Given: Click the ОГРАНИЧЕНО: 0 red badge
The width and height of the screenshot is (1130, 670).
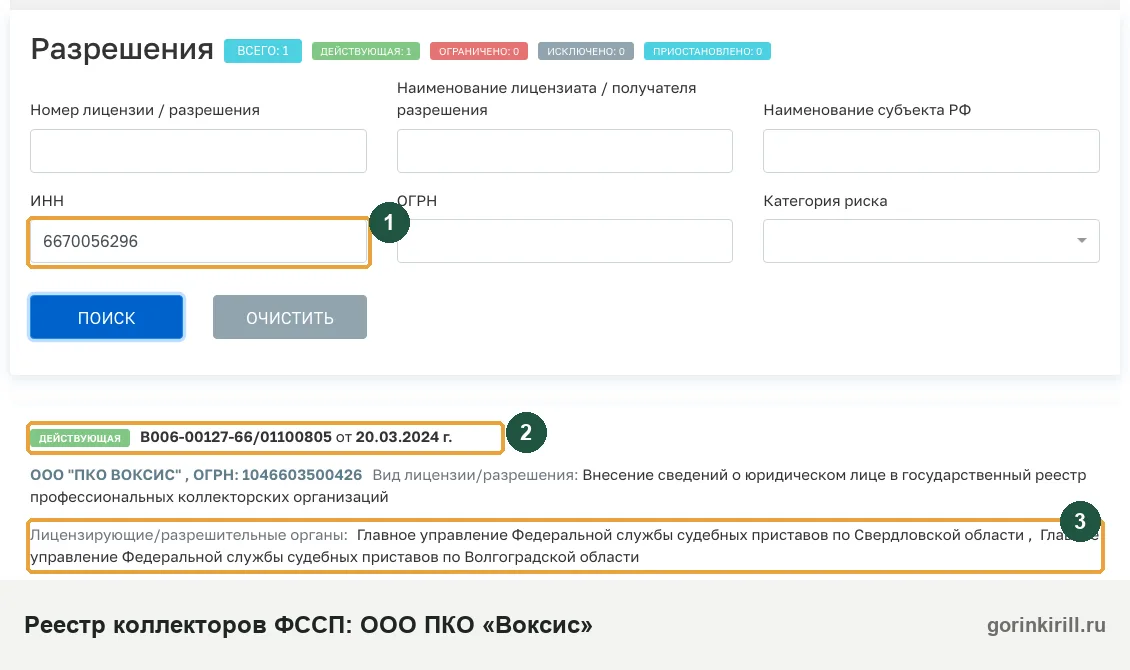Looking at the screenshot, I should [479, 51].
